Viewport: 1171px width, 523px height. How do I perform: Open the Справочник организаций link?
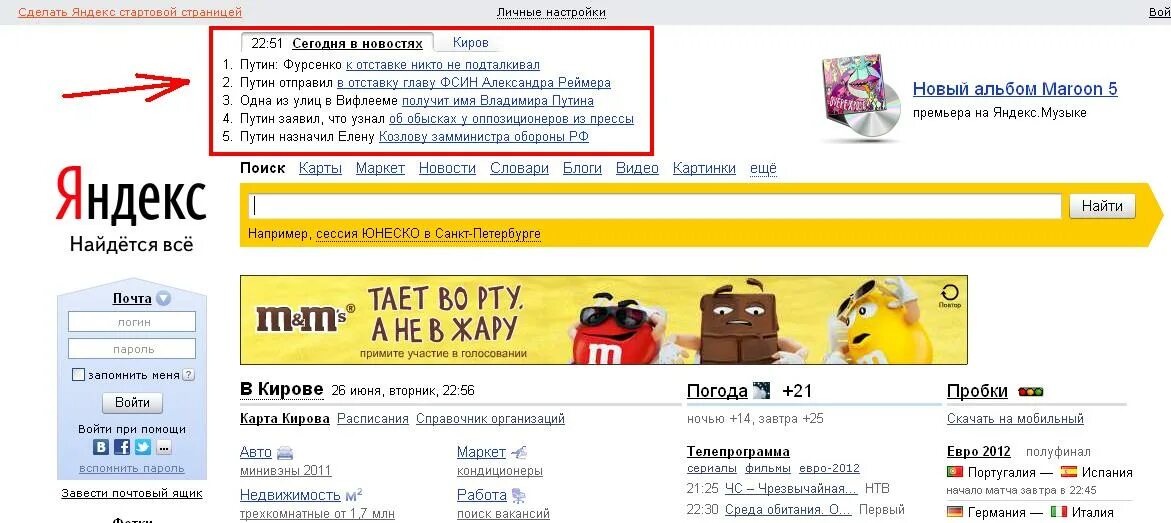(x=490, y=418)
